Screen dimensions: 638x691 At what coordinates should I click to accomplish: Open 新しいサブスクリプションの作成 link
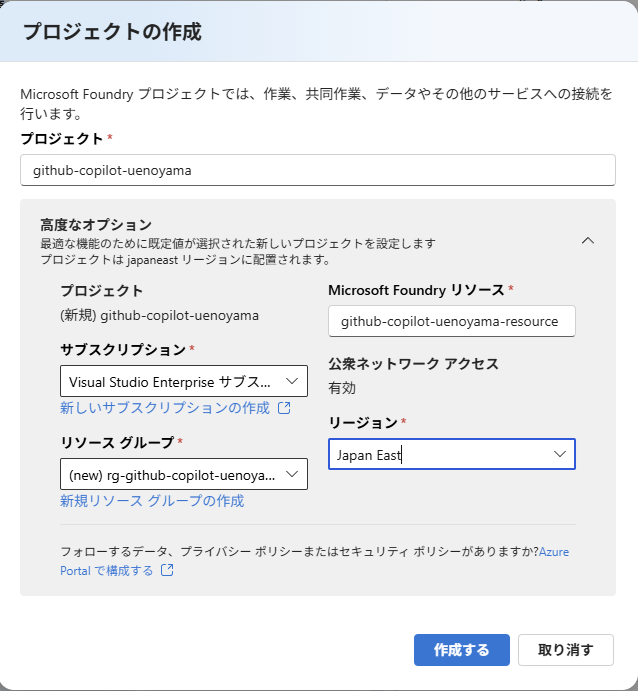(165, 408)
